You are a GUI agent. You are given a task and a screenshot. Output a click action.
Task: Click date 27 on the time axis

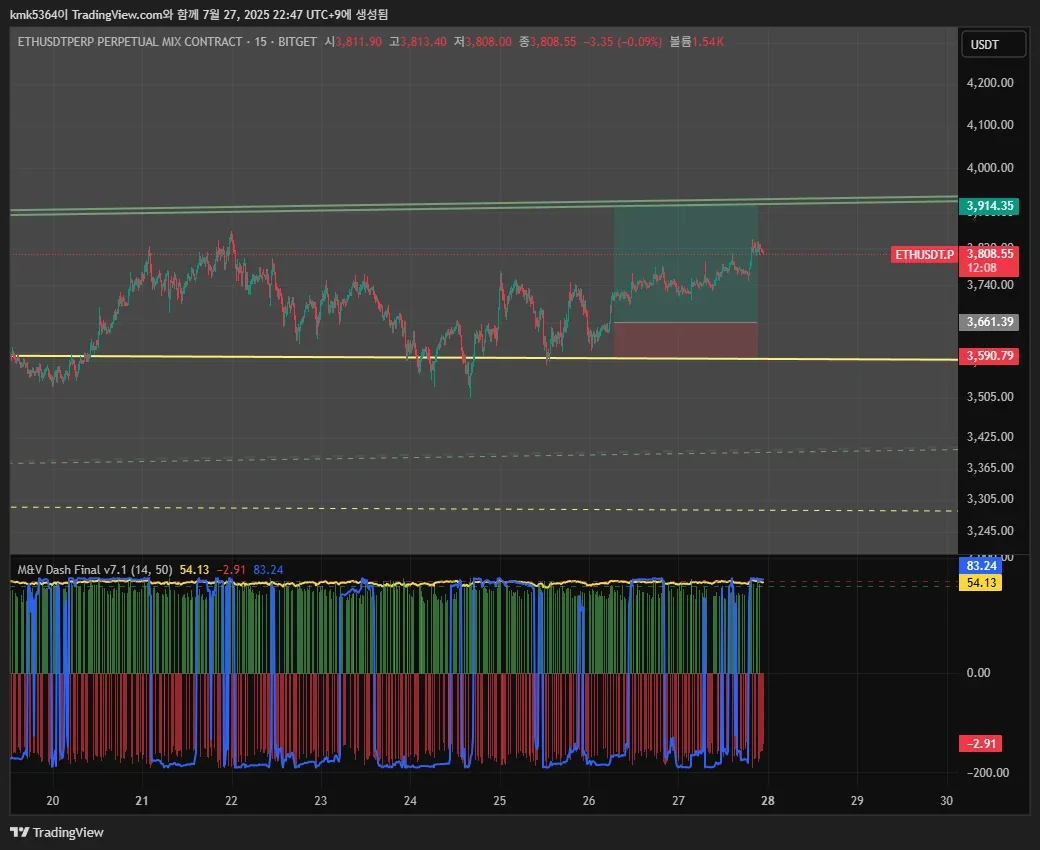click(678, 801)
